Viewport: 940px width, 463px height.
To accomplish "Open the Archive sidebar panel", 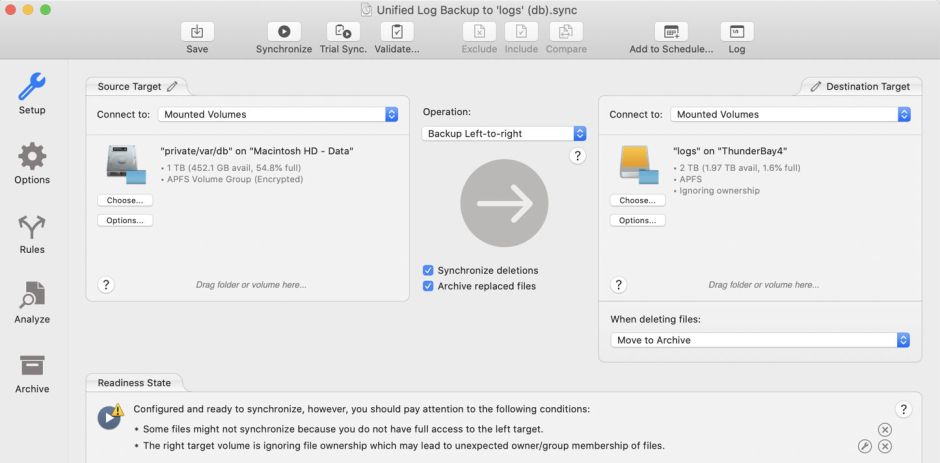I will [x=32, y=373].
